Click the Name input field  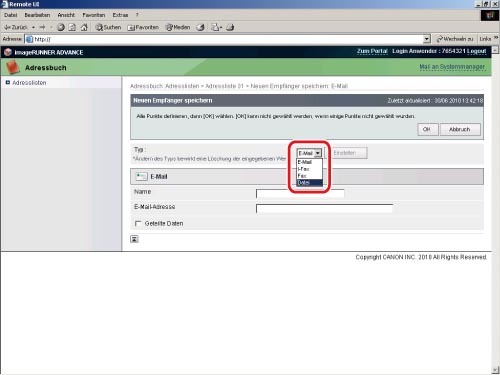300,194
